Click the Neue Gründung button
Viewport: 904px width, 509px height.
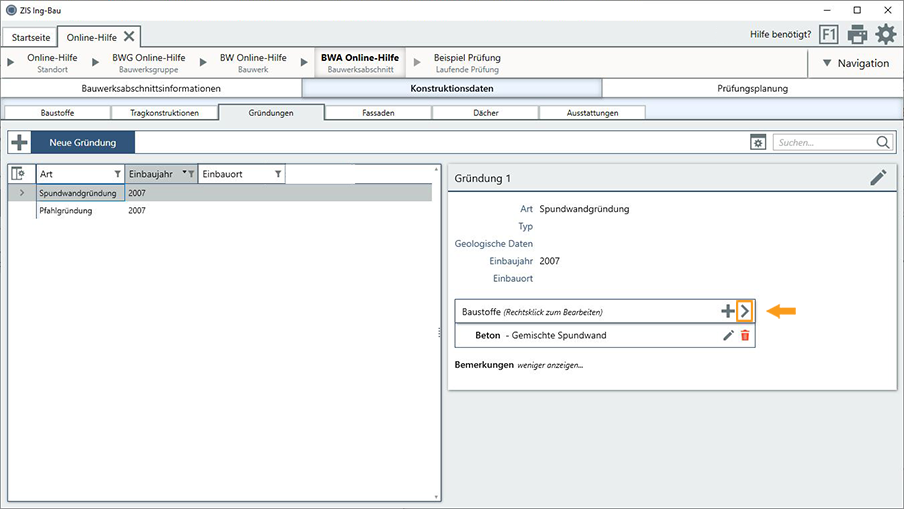(83, 142)
